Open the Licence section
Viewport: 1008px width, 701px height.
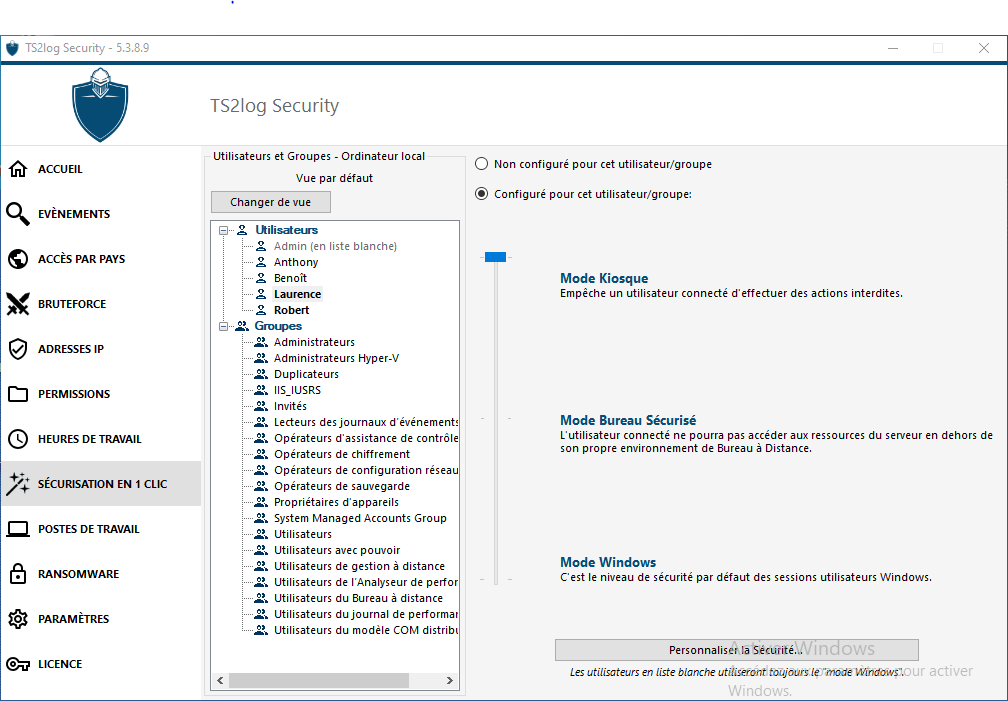pos(101,664)
